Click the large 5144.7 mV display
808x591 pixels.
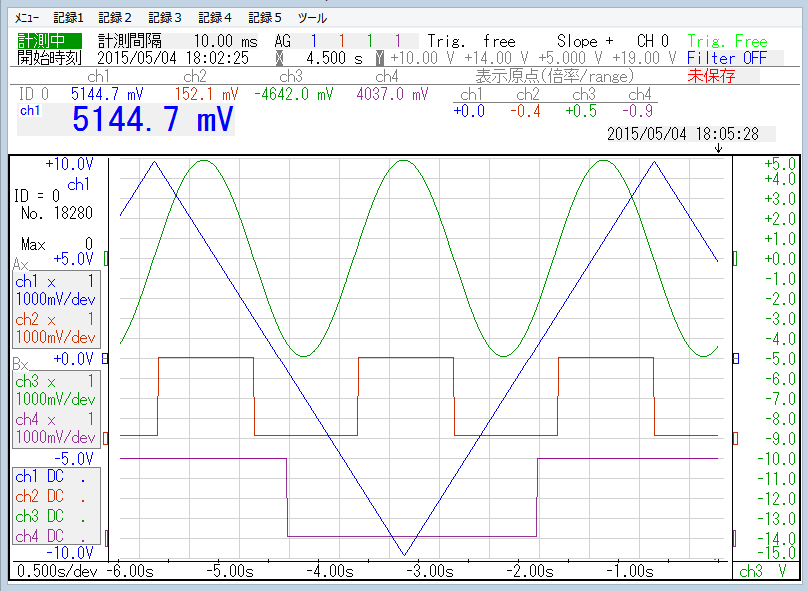click(153, 120)
